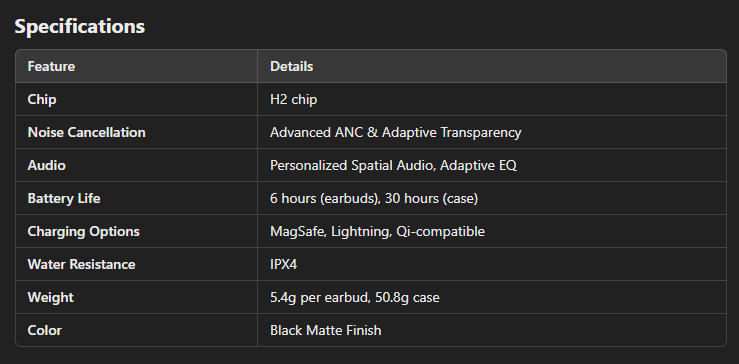Click the IPX4 rating cell
Viewport: 739px width, 364px height.
(492, 265)
